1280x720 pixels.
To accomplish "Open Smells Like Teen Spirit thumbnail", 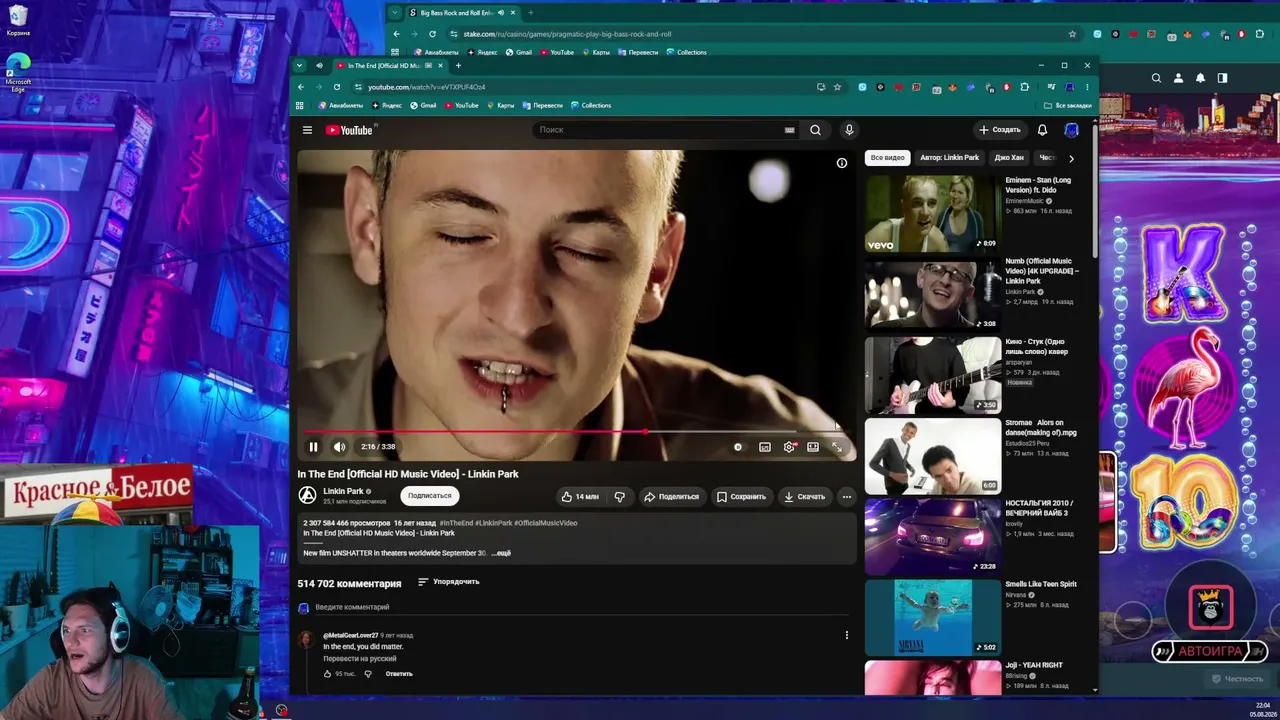I will click(932, 618).
